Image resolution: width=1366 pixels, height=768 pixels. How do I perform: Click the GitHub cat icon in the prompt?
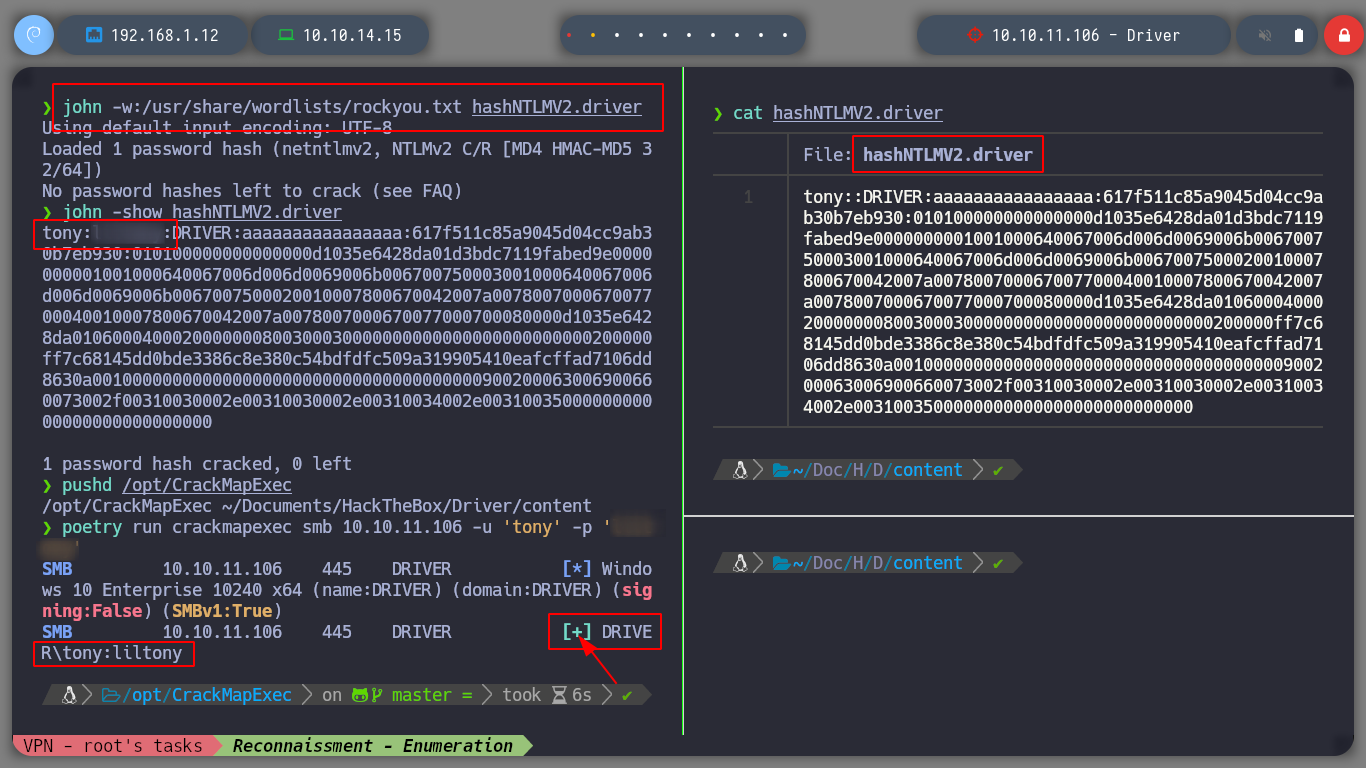(360, 695)
